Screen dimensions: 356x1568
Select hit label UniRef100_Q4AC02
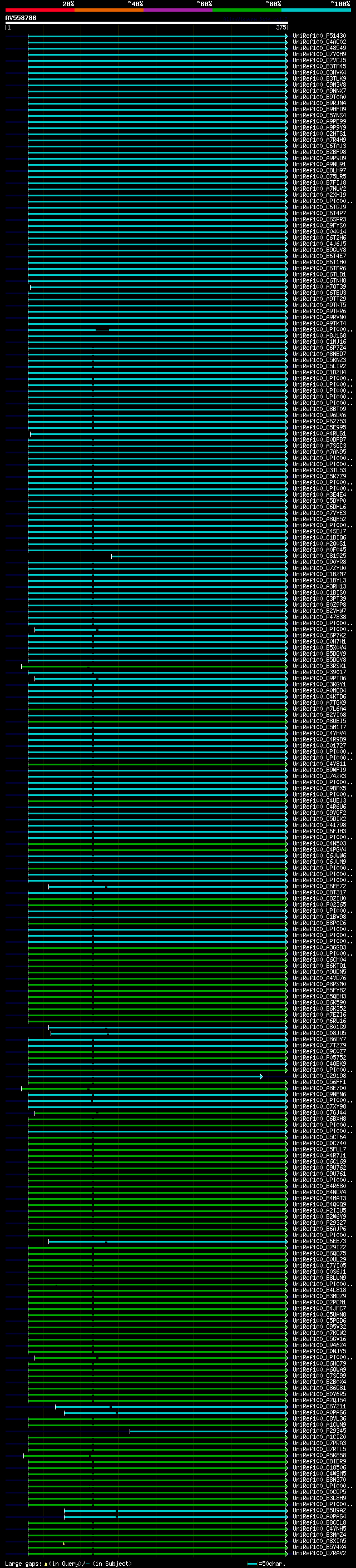(x=319, y=42)
